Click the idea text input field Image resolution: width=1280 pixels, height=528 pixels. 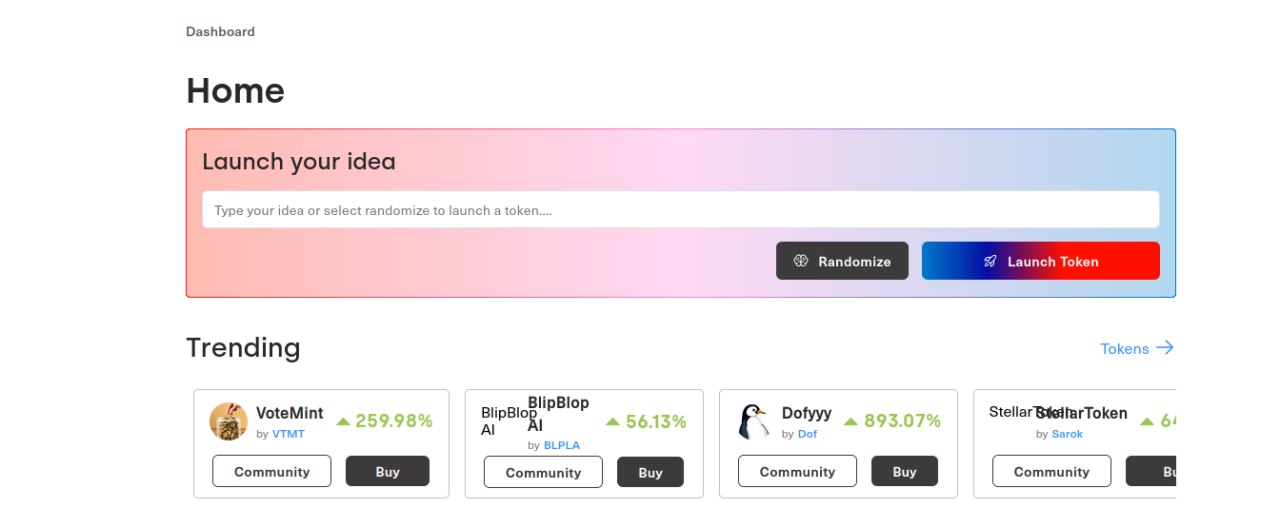pos(680,210)
